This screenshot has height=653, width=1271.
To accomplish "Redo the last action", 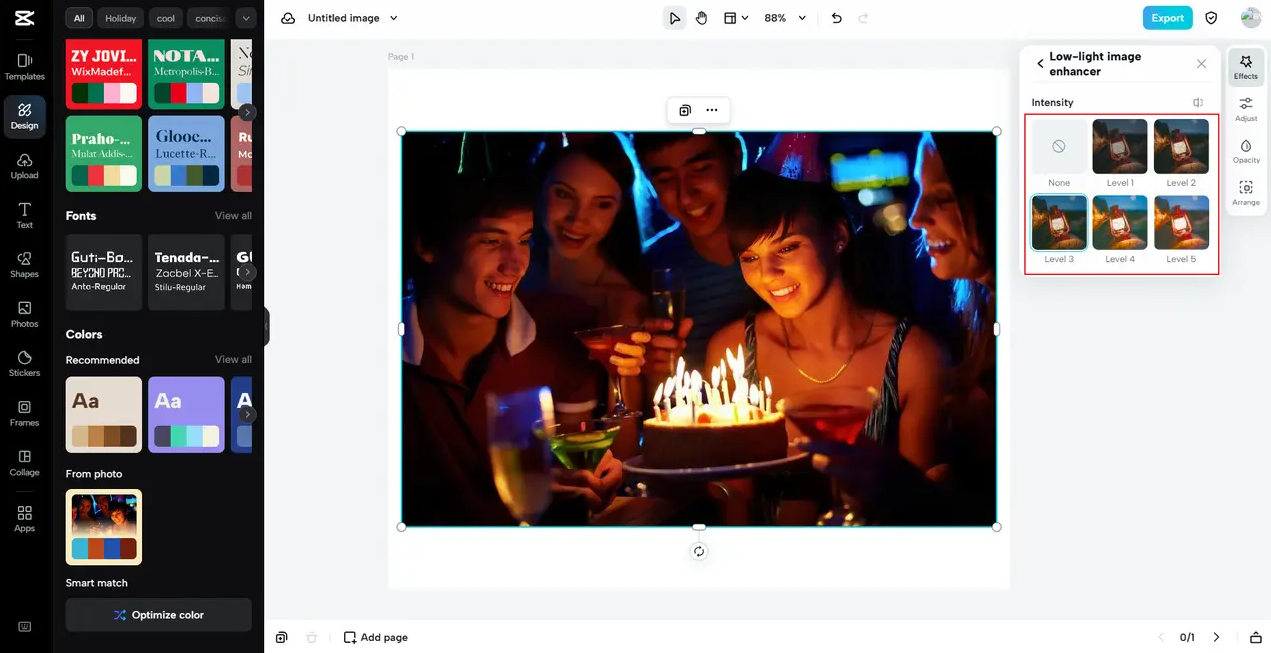I will [863, 18].
